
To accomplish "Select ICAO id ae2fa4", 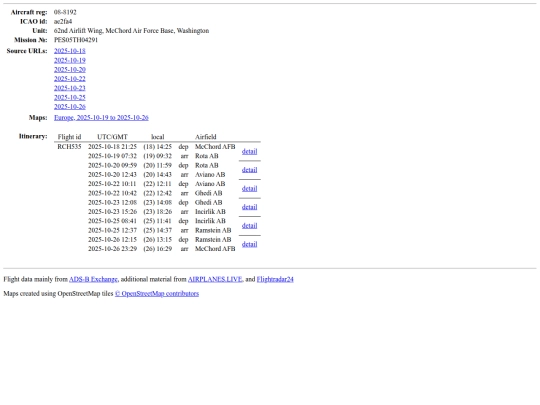I will click(63, 22).
